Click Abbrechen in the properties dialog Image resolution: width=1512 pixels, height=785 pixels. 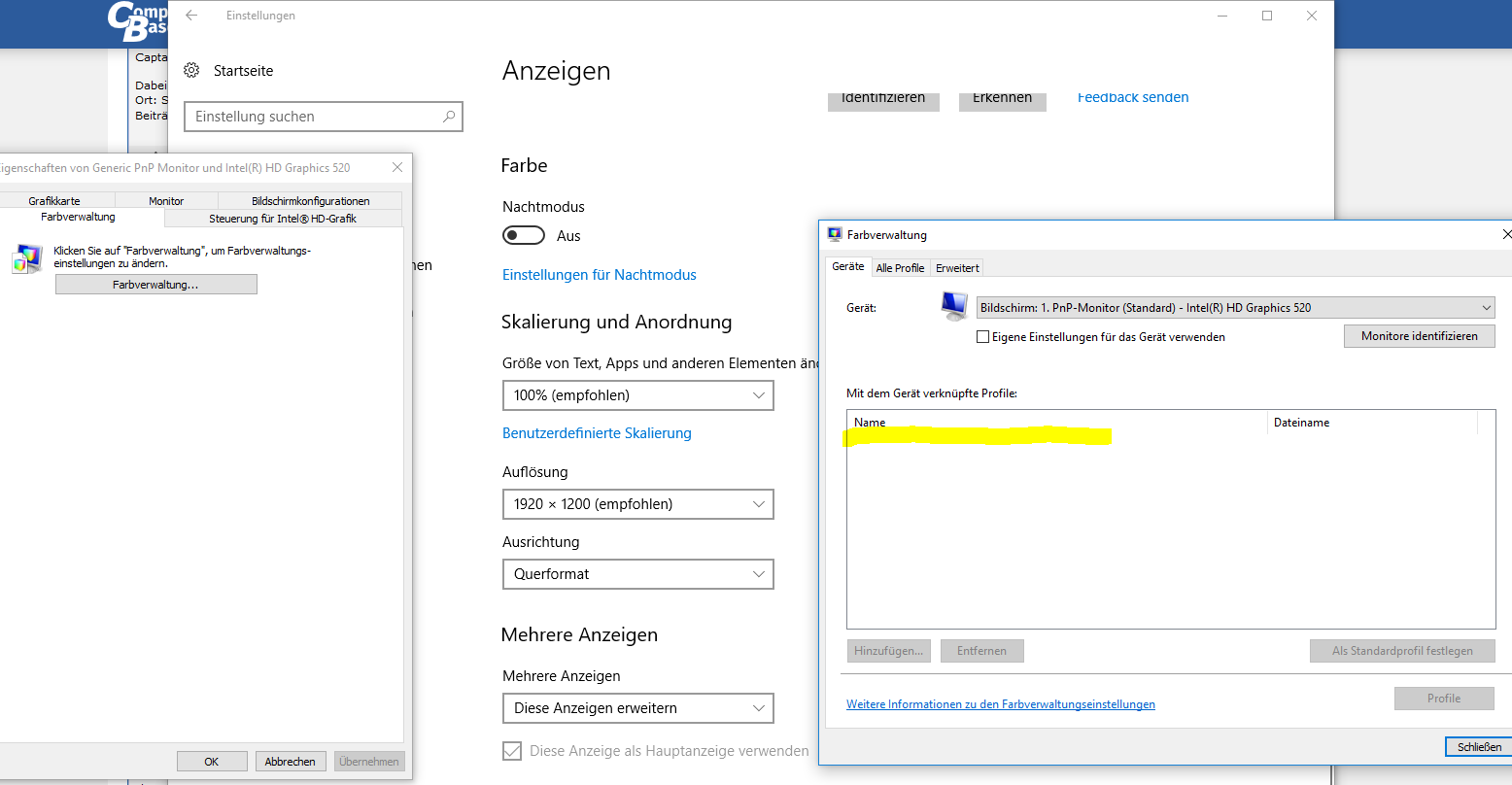tap(291, 762)
